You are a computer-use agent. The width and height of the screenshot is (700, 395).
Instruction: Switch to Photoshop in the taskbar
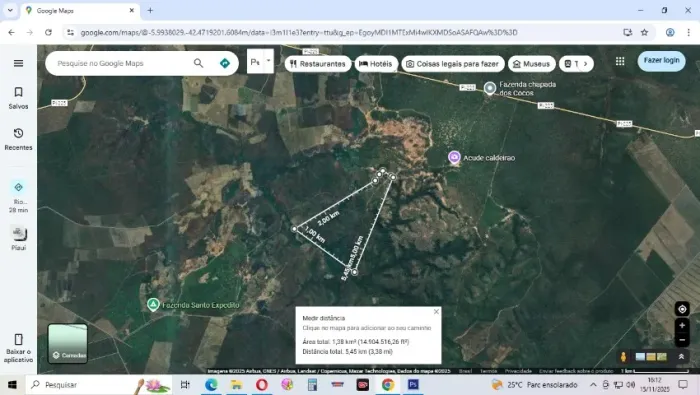tap(413, 385)
